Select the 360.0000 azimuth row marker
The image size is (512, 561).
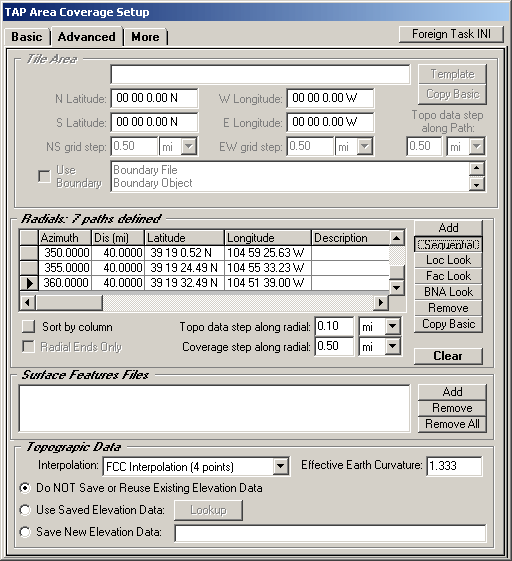[x=29, y=283]
